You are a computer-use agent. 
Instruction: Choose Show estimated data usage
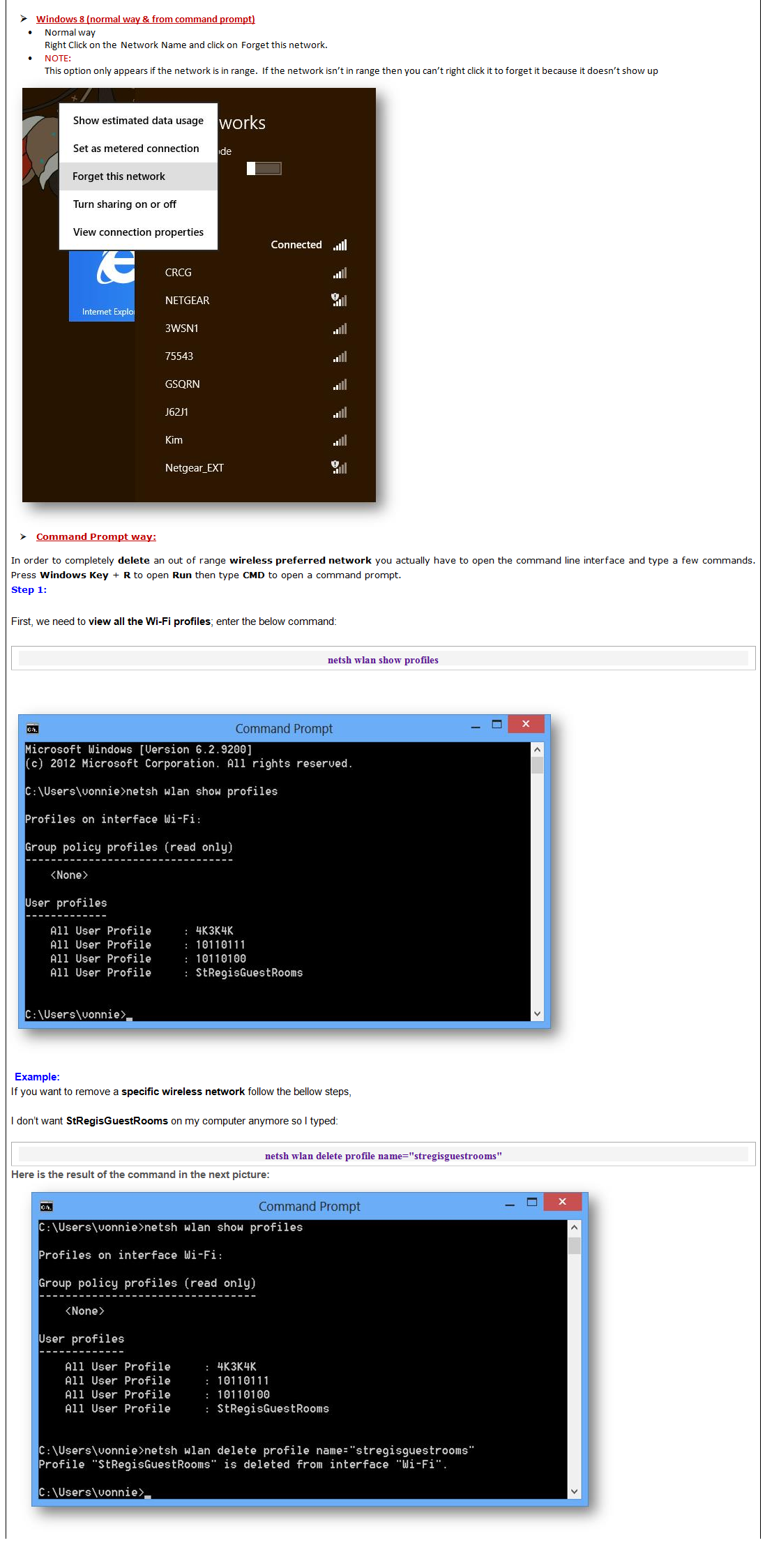pyautogui.click(x=138, y=121)
